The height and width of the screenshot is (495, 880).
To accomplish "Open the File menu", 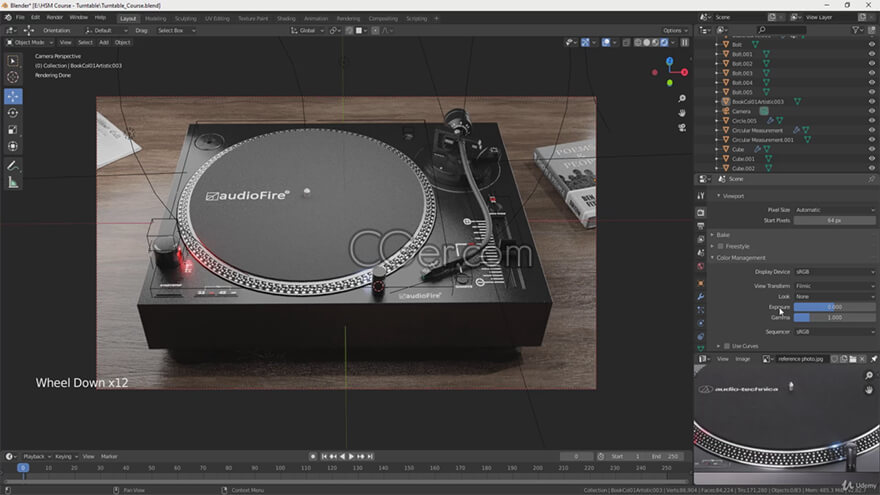I will point(20,18).
